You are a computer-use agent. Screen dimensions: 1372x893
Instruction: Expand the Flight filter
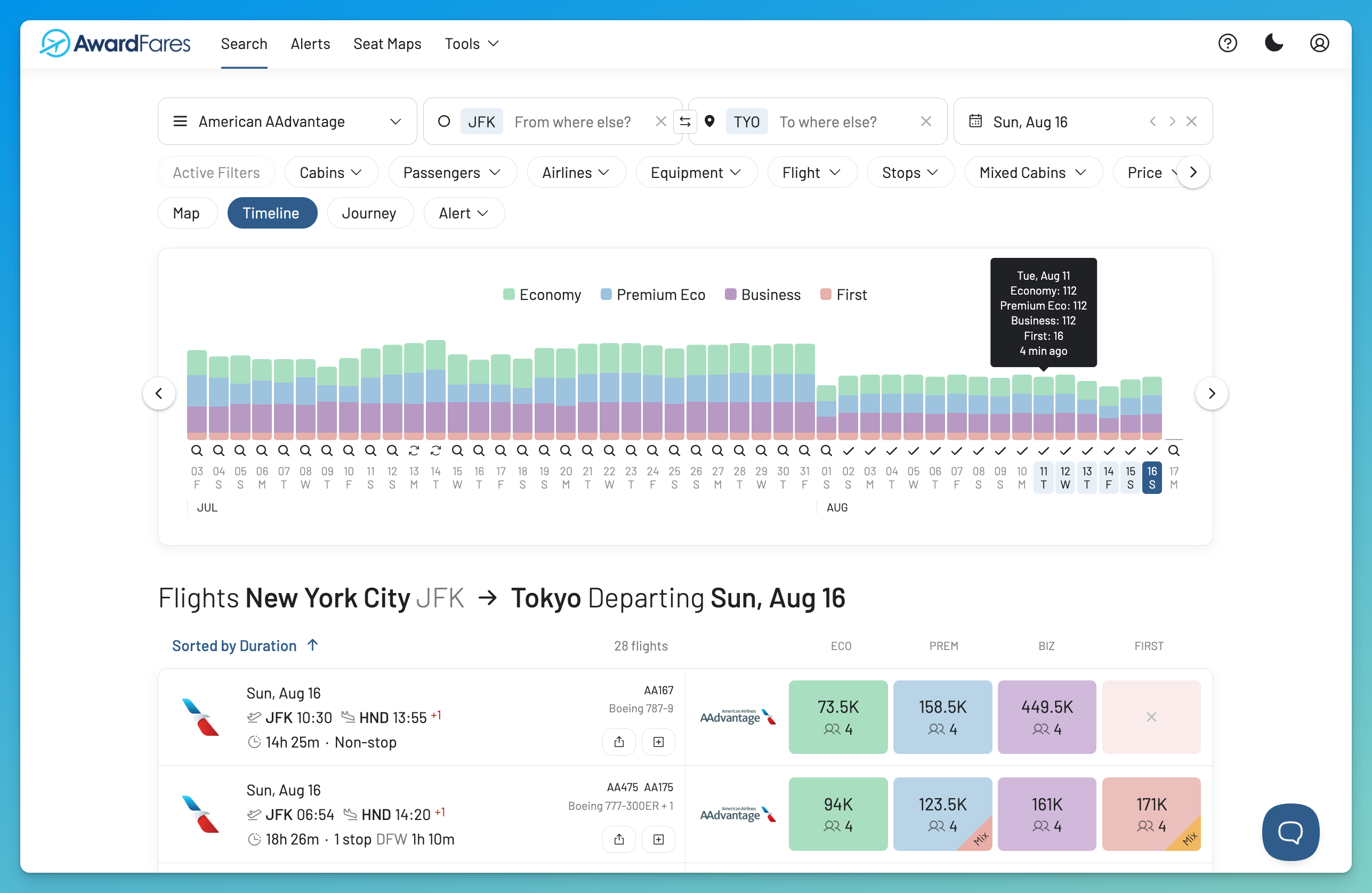pos(812,172)
